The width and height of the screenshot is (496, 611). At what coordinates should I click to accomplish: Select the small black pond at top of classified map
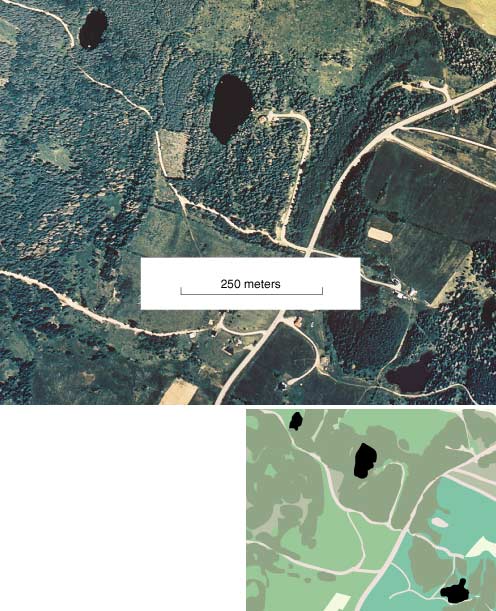click(x=296, y=421)
